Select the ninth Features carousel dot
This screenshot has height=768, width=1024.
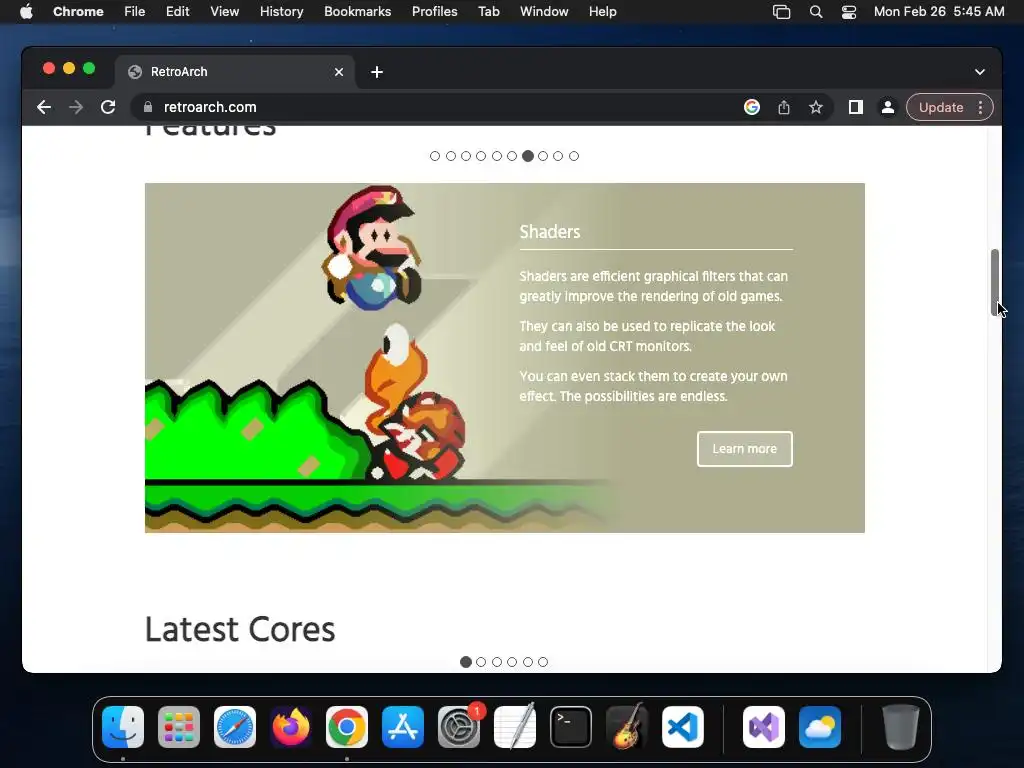[558, 156]
